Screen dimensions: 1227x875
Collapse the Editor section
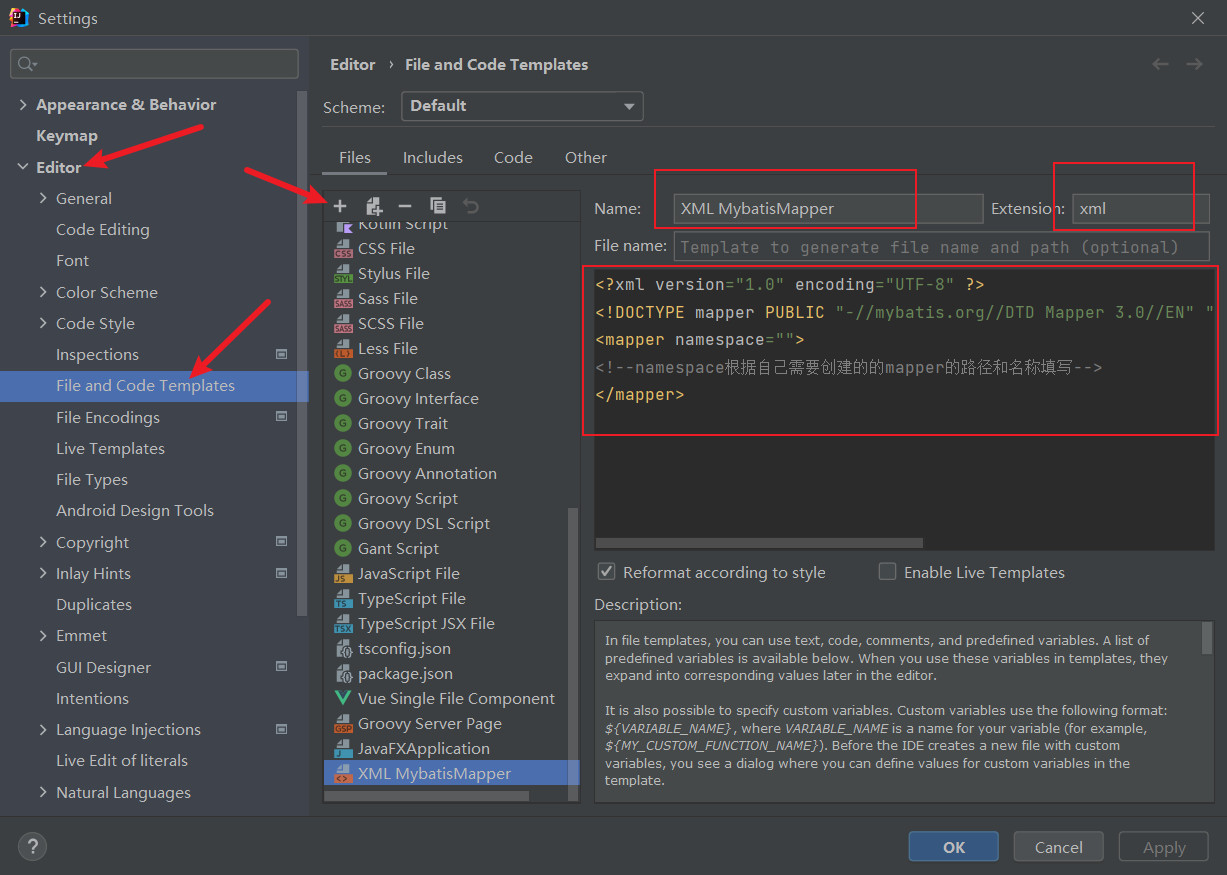point(23,167)
